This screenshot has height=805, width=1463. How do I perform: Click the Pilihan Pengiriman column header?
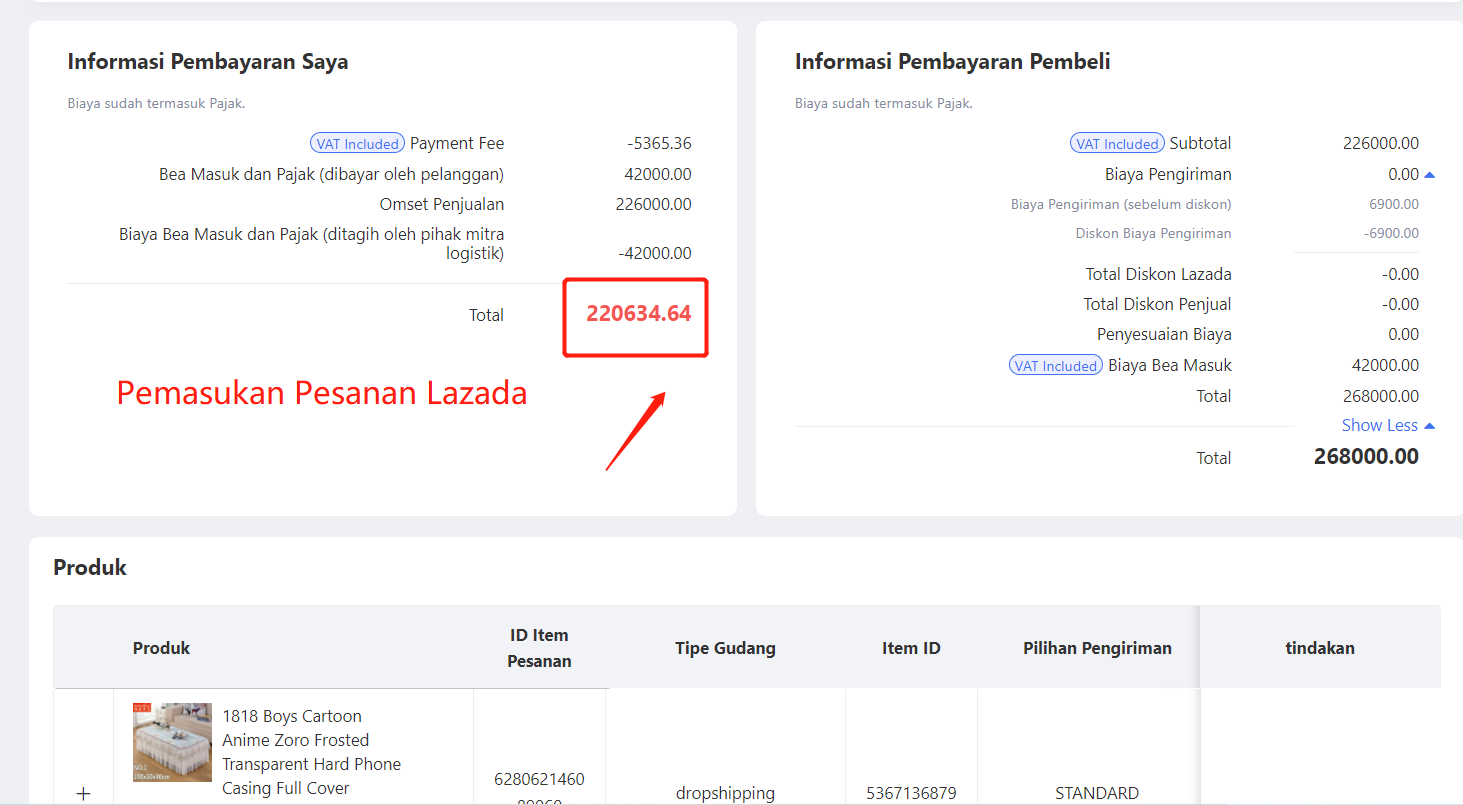pyautogui.click(x=1097, y=648)
